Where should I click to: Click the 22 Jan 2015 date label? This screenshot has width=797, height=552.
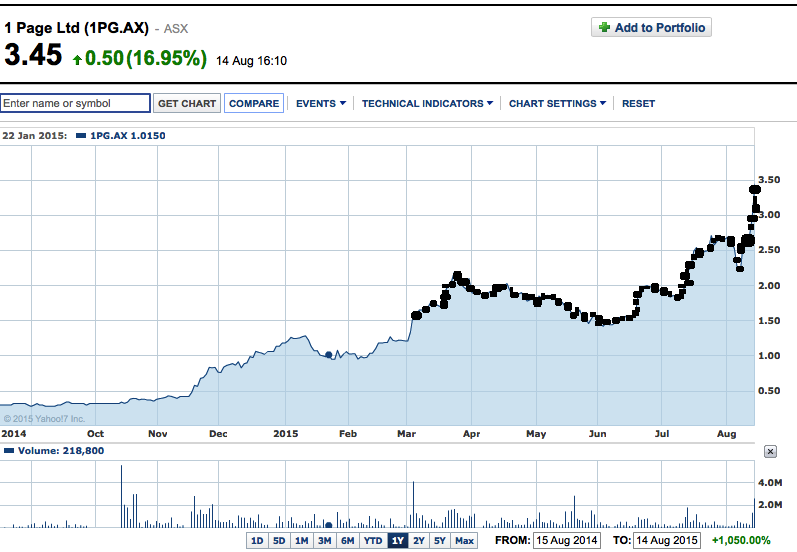point(33,136)
